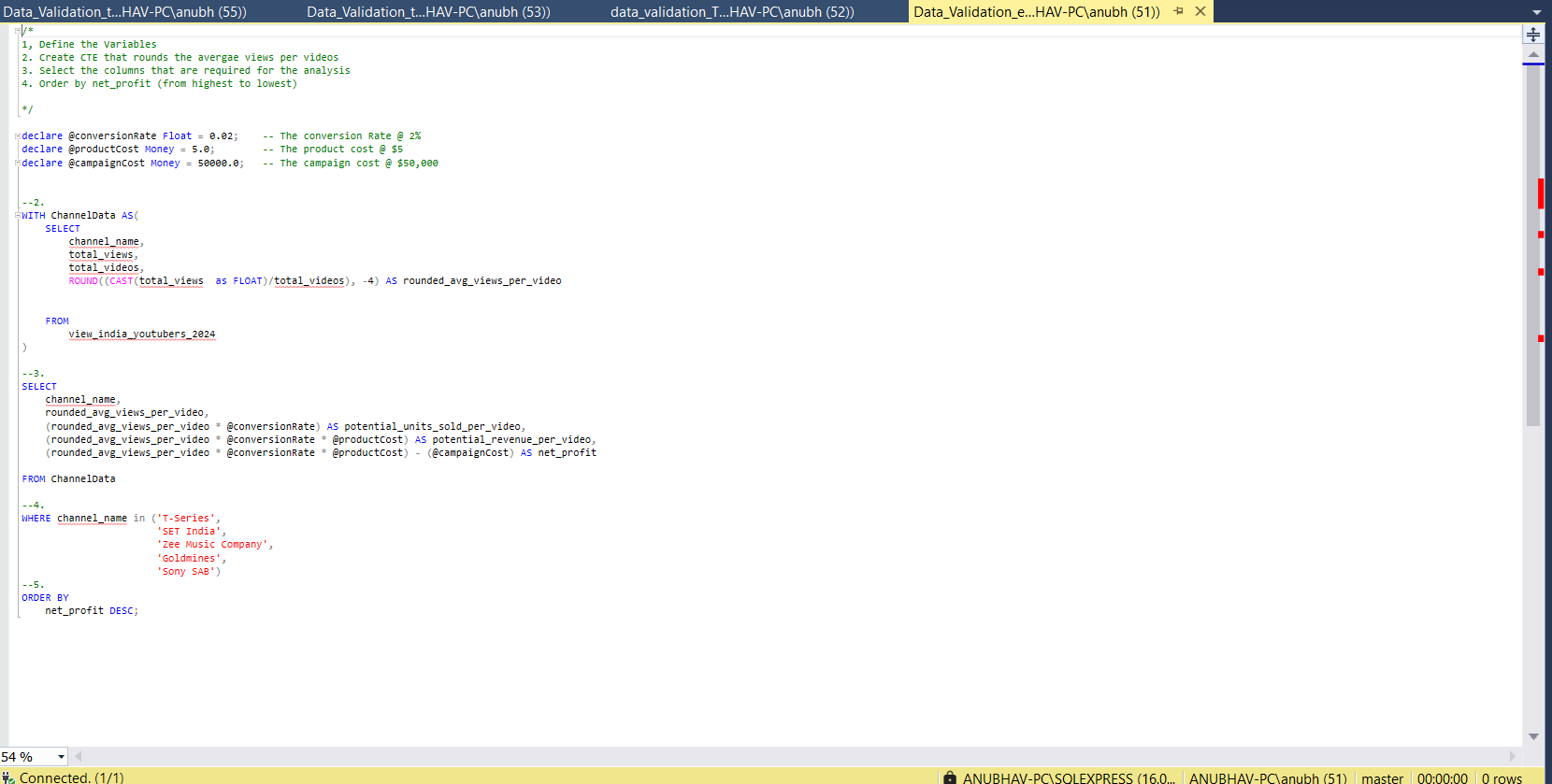Click the 'ROUND' function keyword
This screenshot has height=784, width=1552.
point(83,281)
